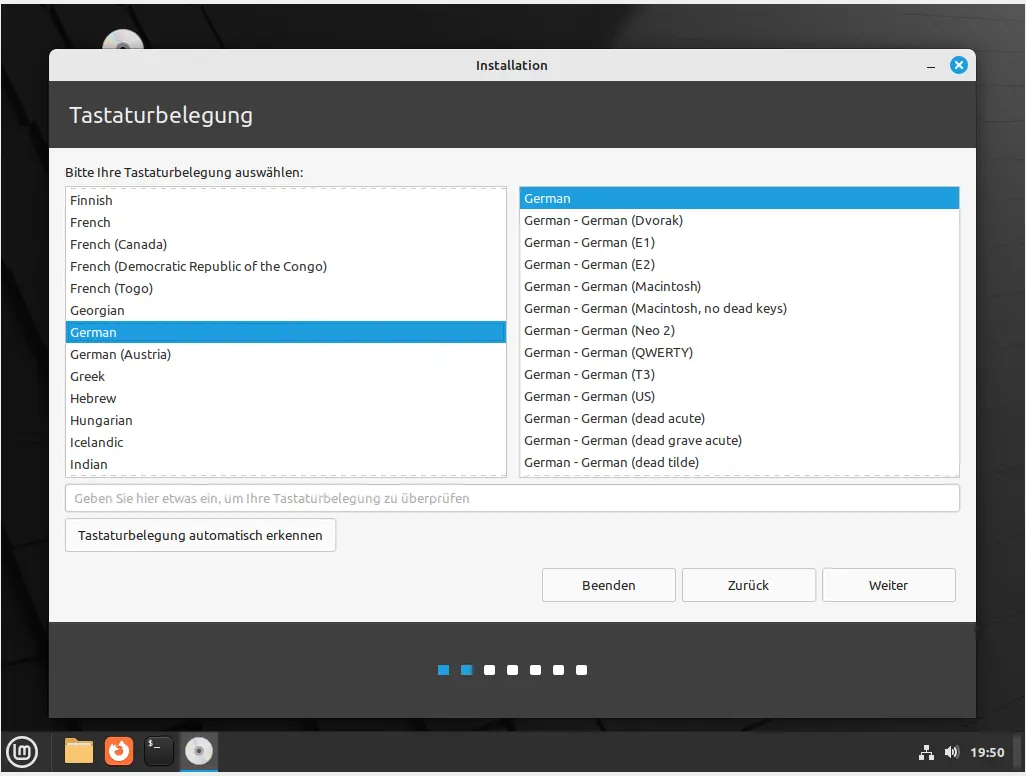Click Tastaturbelegung automatisch erkennen
Screen dimensions: 1026x776
(200, 535)
